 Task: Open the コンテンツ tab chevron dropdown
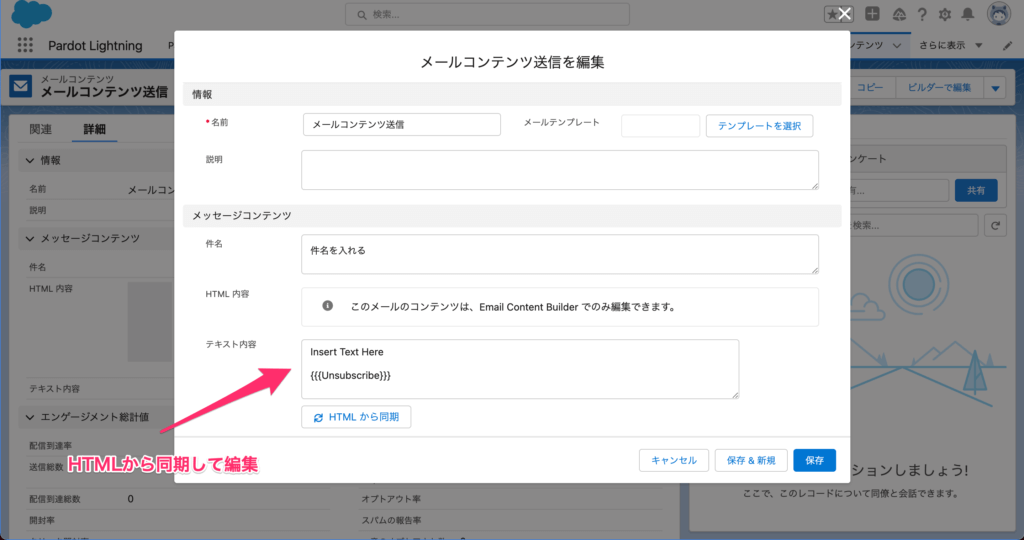(x=897, y=46)
